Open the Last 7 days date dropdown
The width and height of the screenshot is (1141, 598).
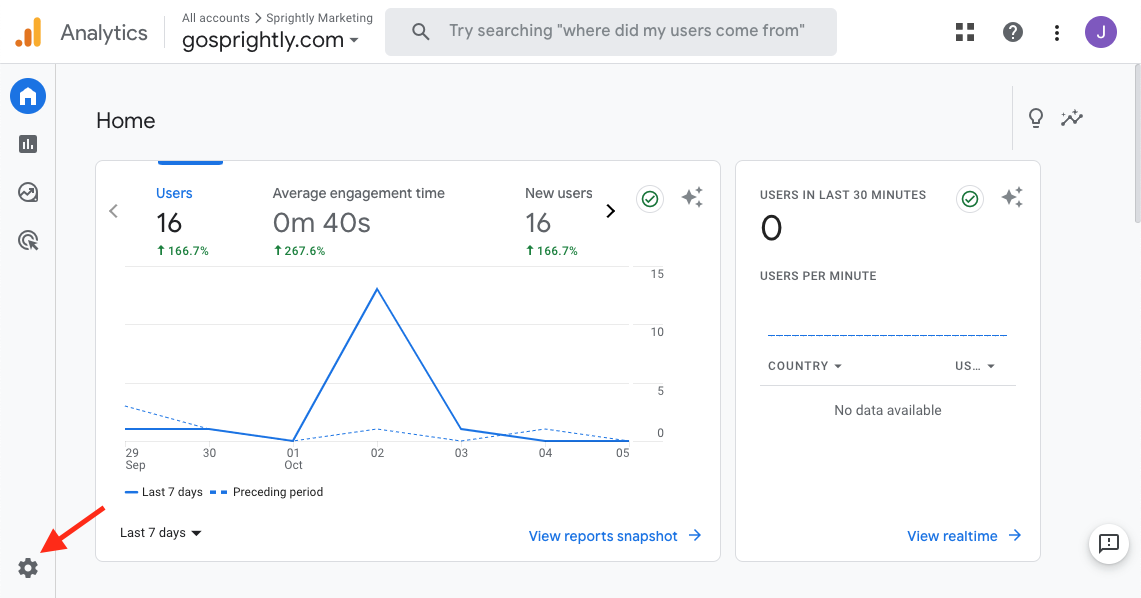point(160,533)
